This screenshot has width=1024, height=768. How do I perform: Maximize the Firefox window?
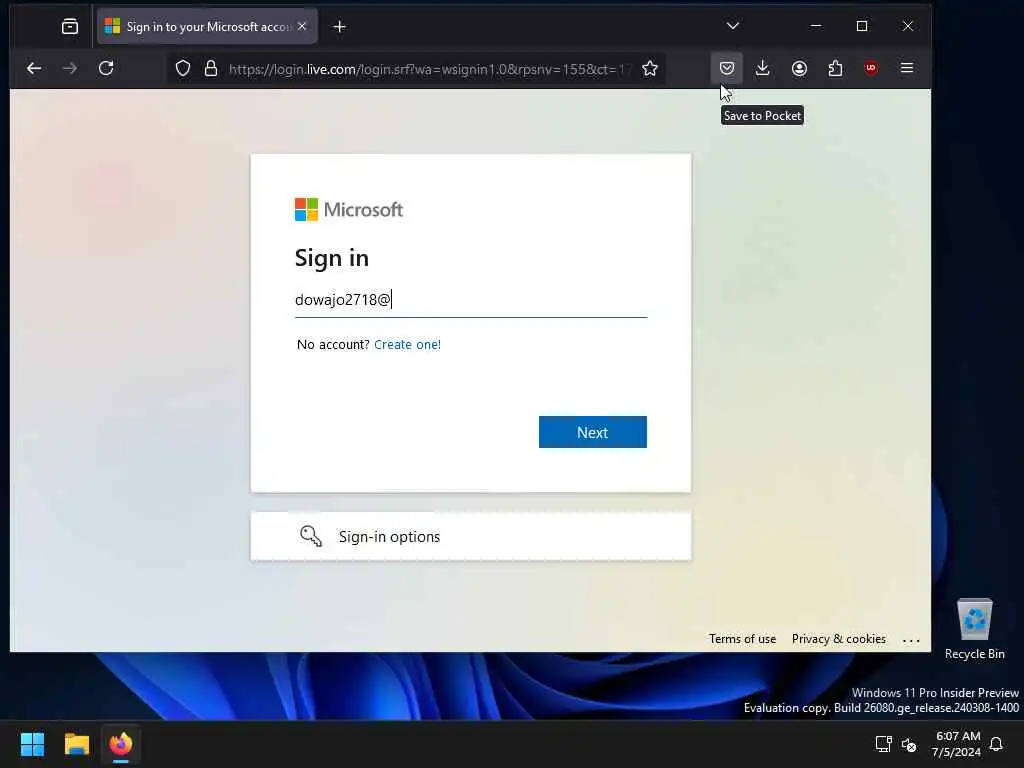[x=862, y=26]
